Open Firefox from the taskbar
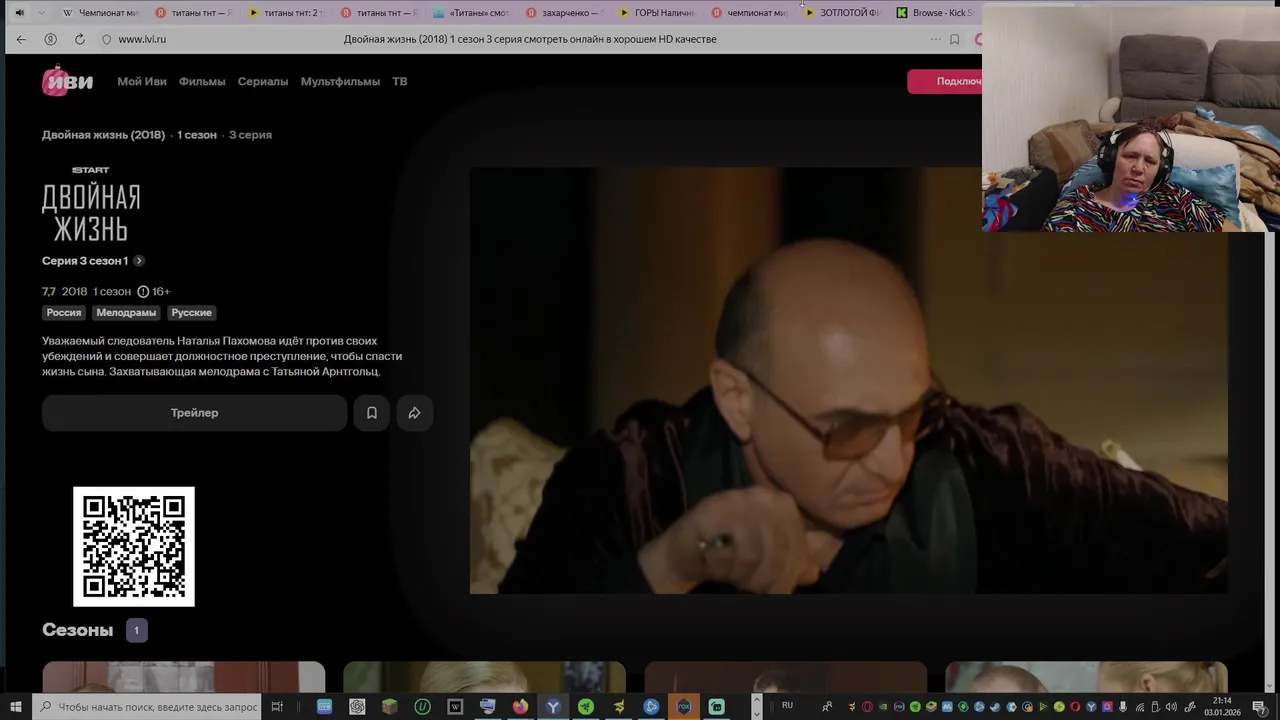 pyautogui.click(x=520, y=707)
